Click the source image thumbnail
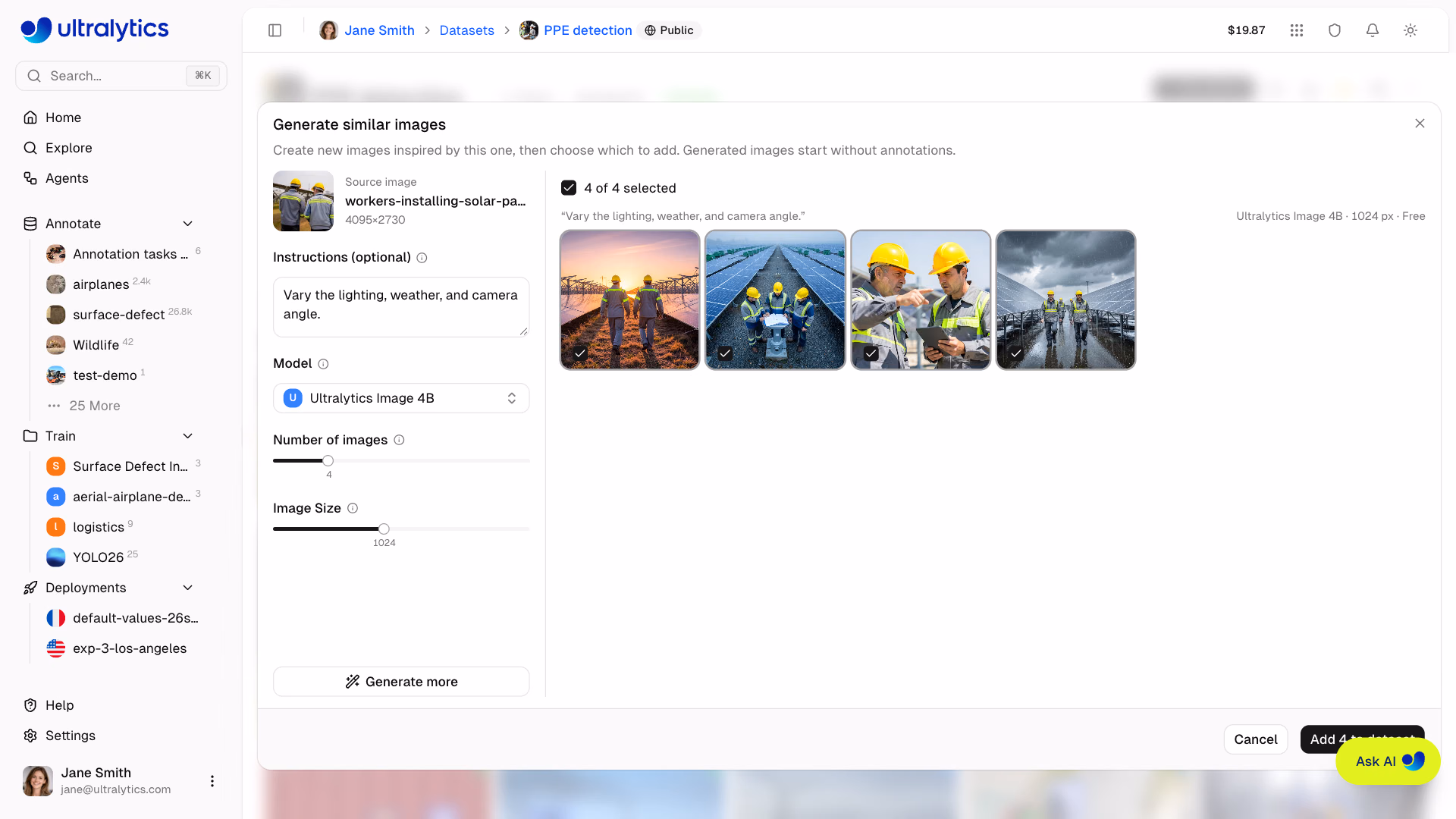1456x819 pixels. click(x=303, y=201)
